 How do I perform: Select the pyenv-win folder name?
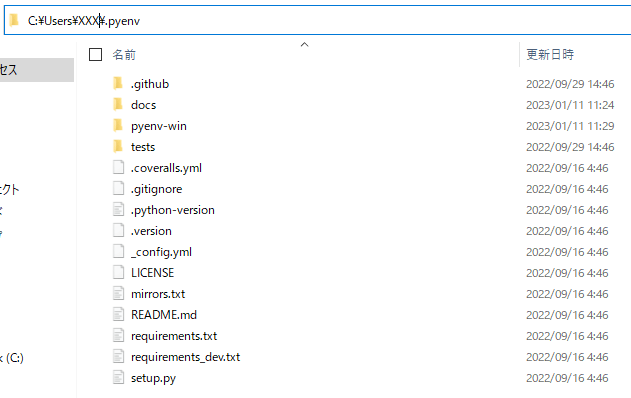coord(159,126)
